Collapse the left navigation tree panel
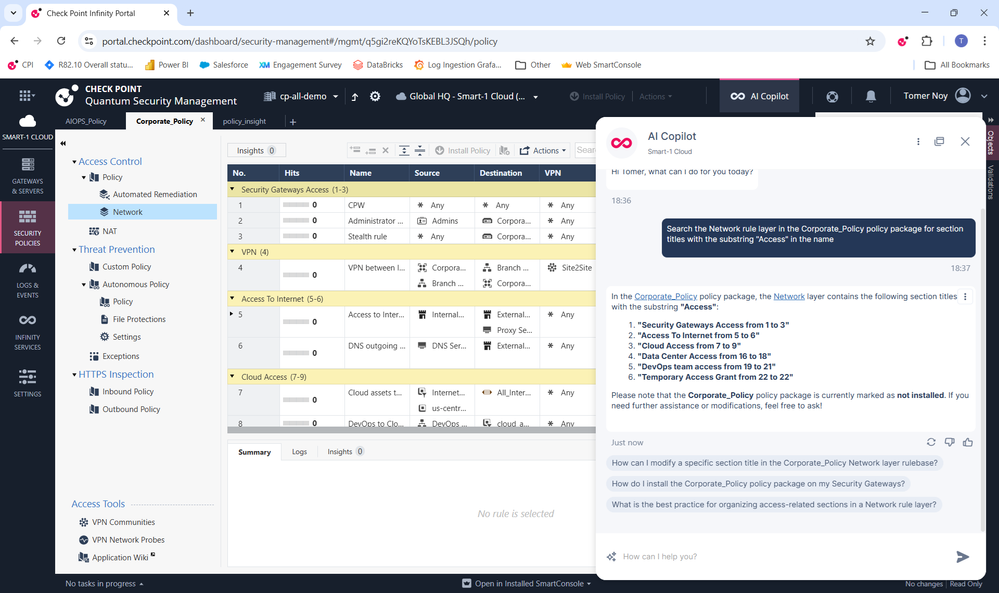The height and width of the screenshot is (593, 999). (63, 143)
